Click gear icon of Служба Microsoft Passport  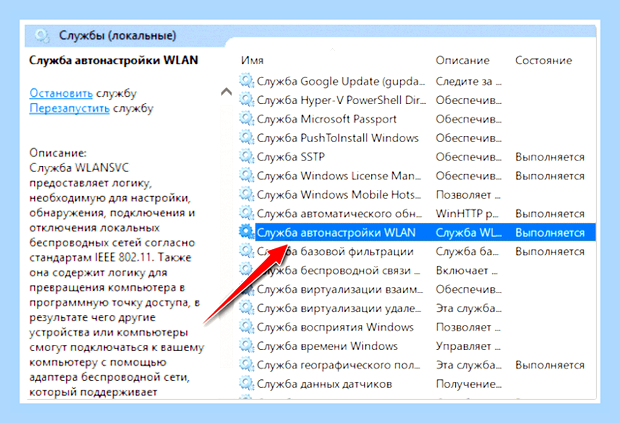tap(246, 119)
